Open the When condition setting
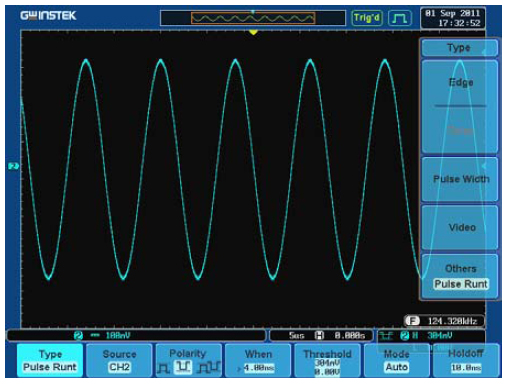The height and width of the screenshot is (384, 508). (x=258, y=360)
